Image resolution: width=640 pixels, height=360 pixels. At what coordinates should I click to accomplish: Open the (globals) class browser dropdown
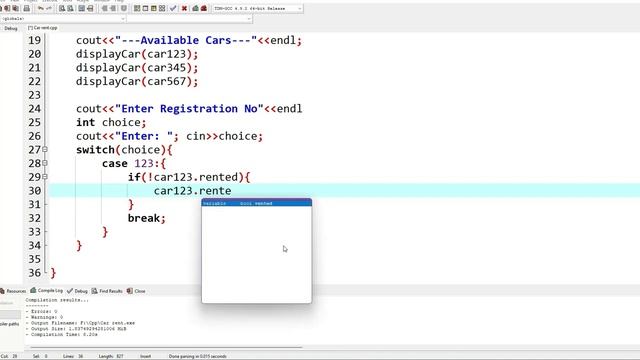[63, 19]
